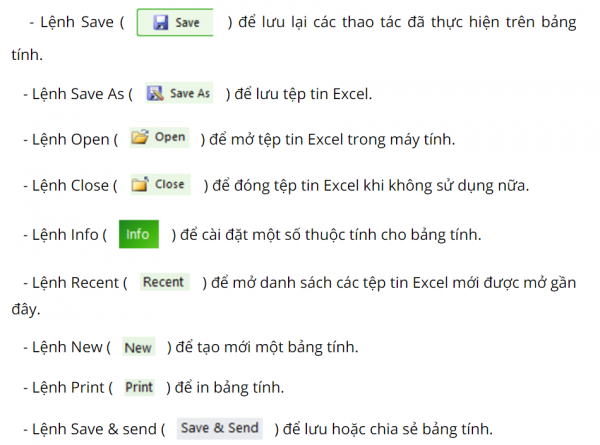Click the 'Save' label inside the green-bordered button
The height and width of the screenshot is (445, 600).
187,23
